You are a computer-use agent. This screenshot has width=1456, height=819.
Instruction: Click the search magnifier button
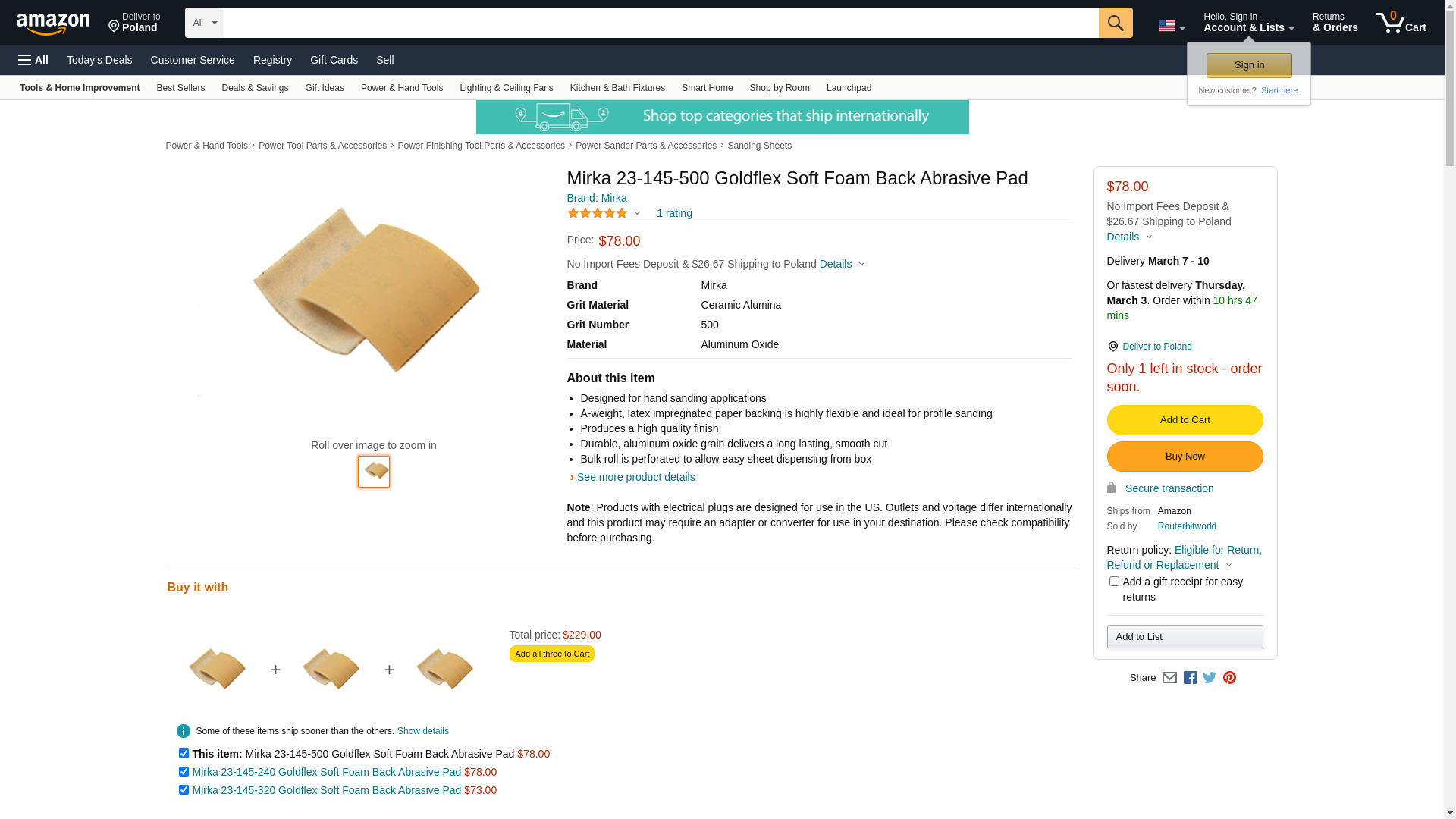tap(1115, 23)
